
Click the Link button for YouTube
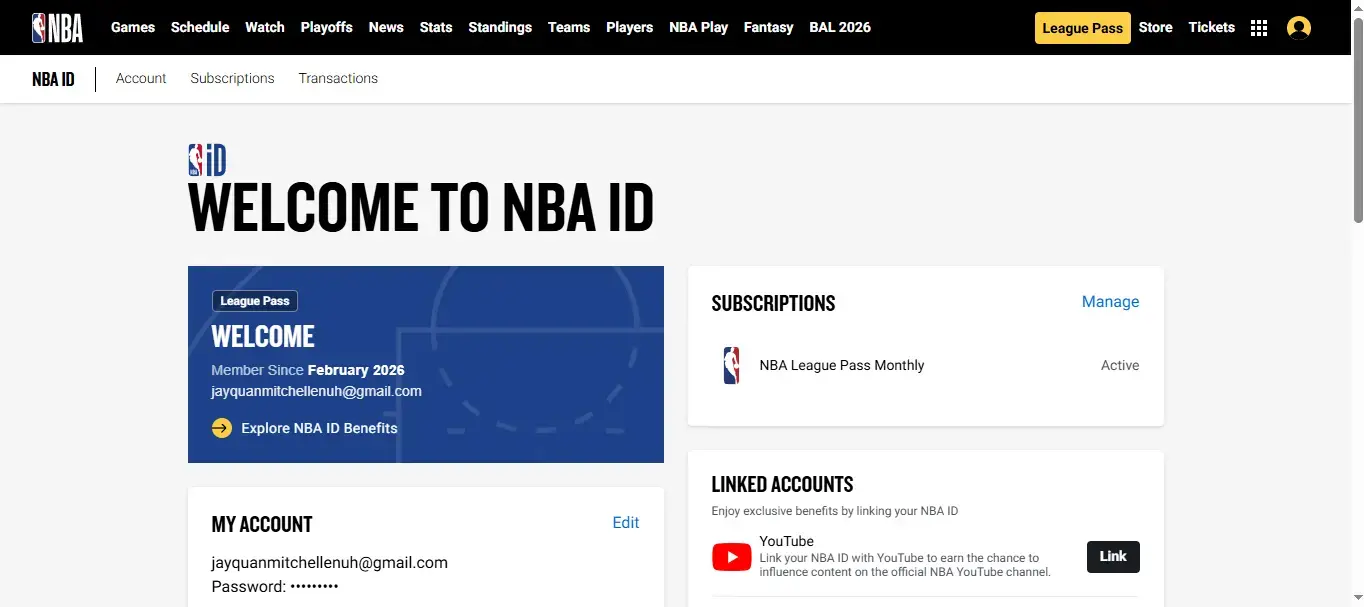pos(1113,557)
